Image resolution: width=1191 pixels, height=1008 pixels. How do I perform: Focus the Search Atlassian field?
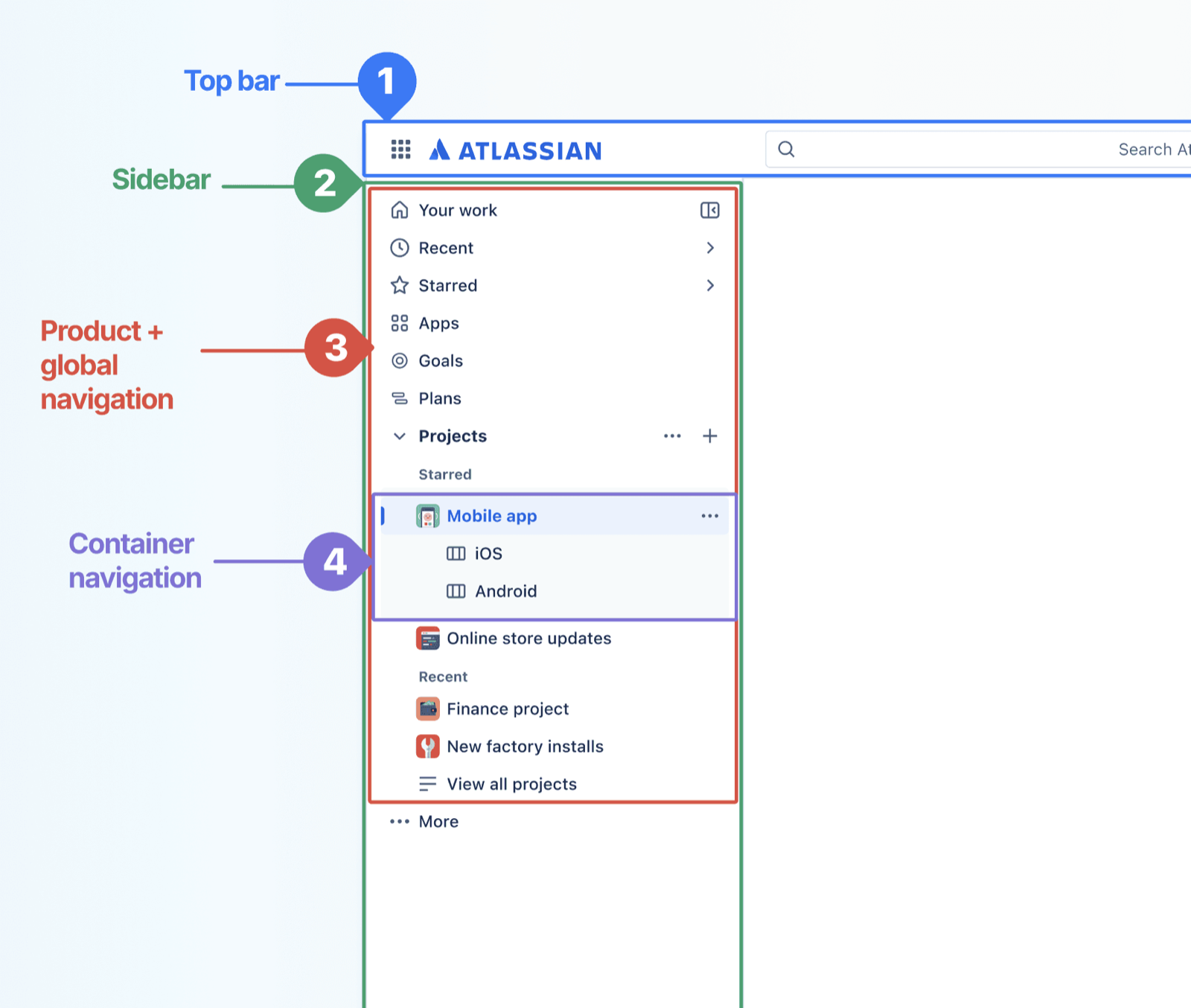979,150
